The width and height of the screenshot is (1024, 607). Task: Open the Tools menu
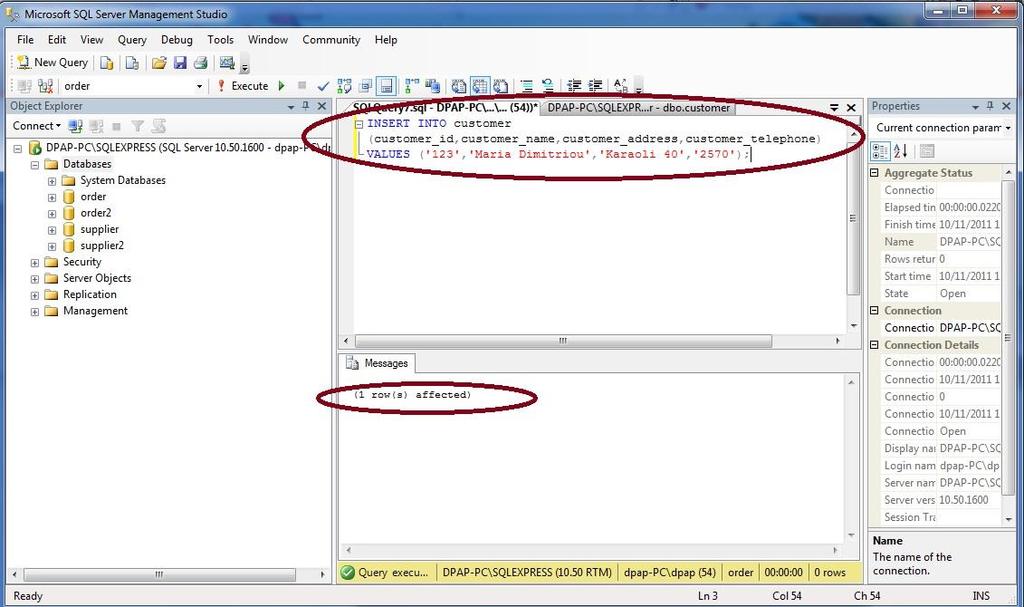220,40
